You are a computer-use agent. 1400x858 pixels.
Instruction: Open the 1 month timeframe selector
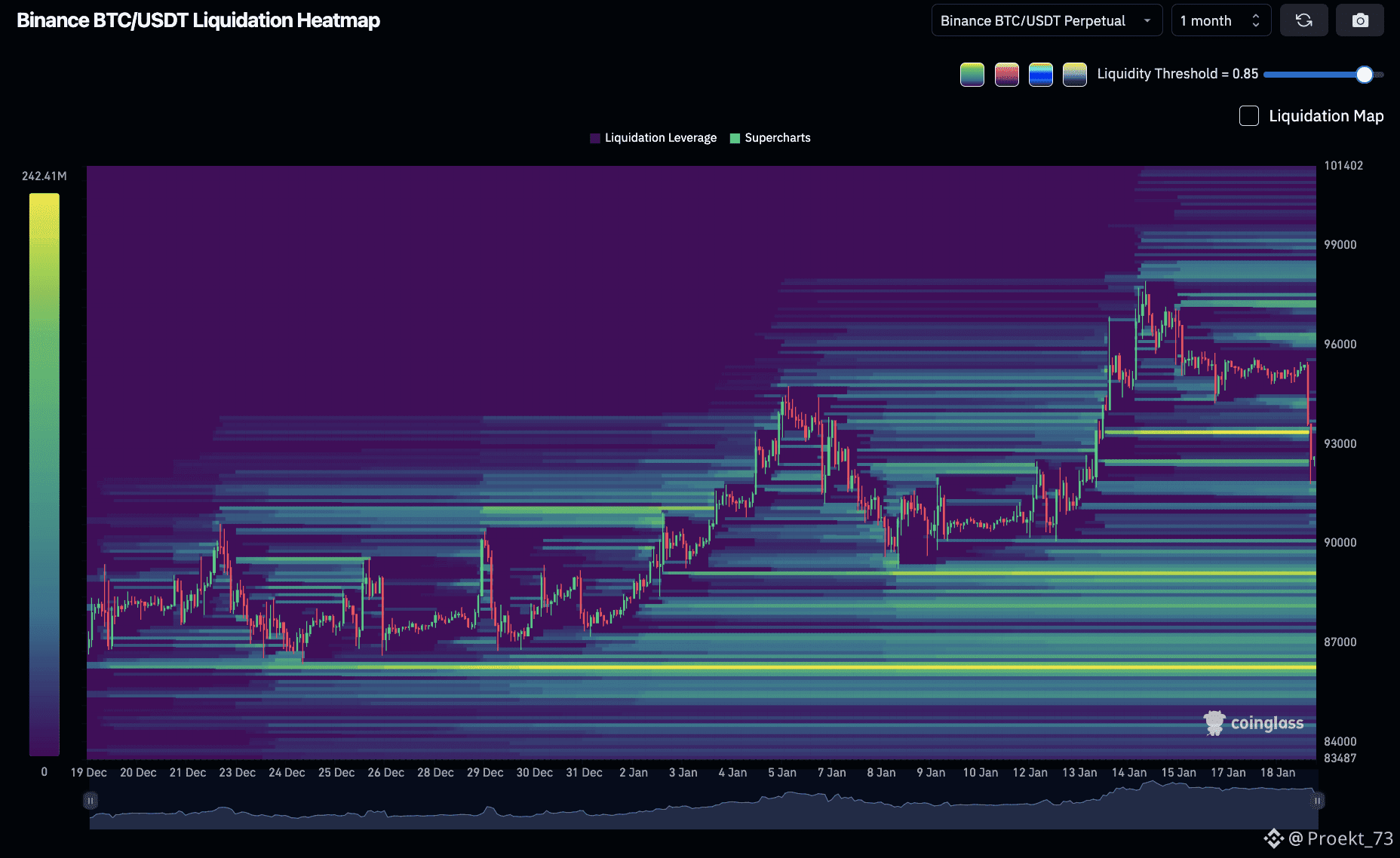click(x=1220, y=20)
